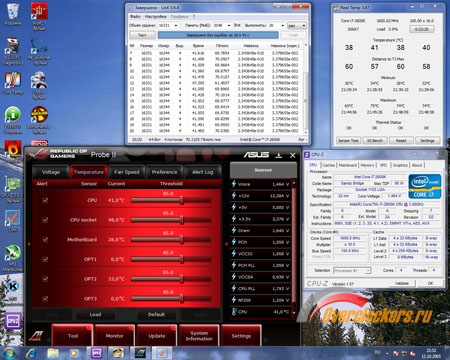Toggle the OPT3 alert checkbox
This screenshot has height=360, width=450.
(45, 298)
